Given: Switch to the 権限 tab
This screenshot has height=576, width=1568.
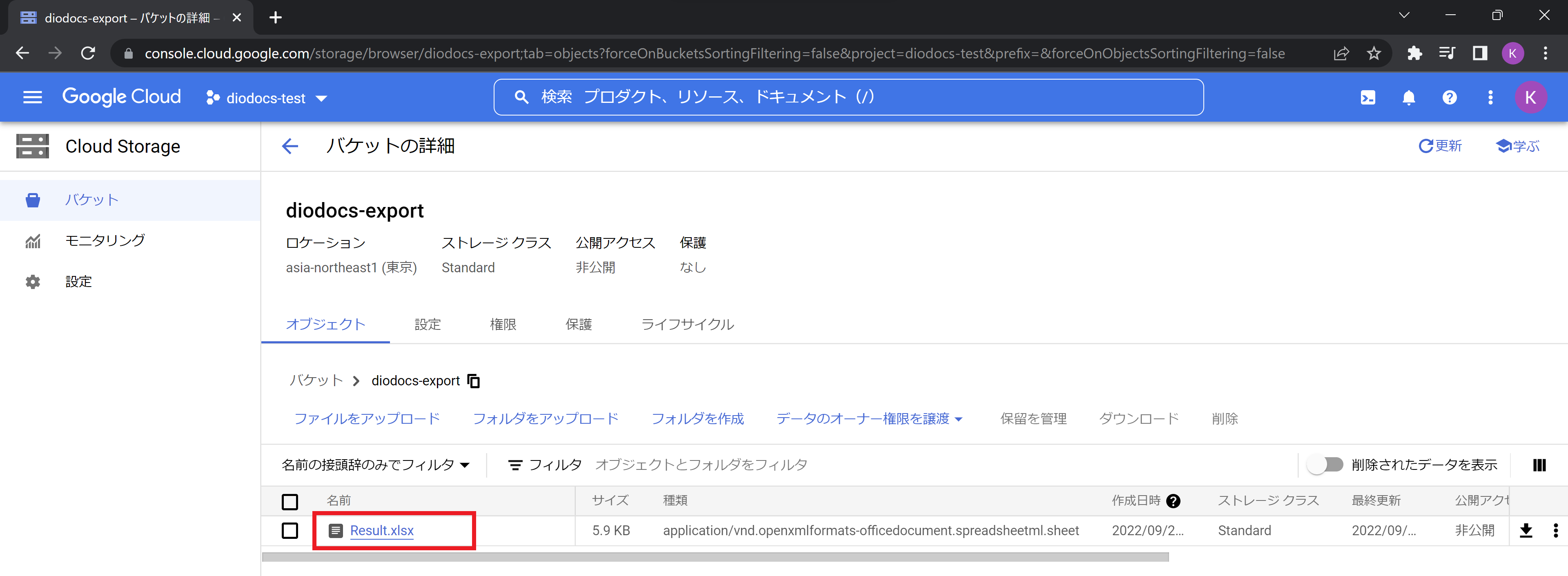Looking at the screenshot, I should pos(503,324).
